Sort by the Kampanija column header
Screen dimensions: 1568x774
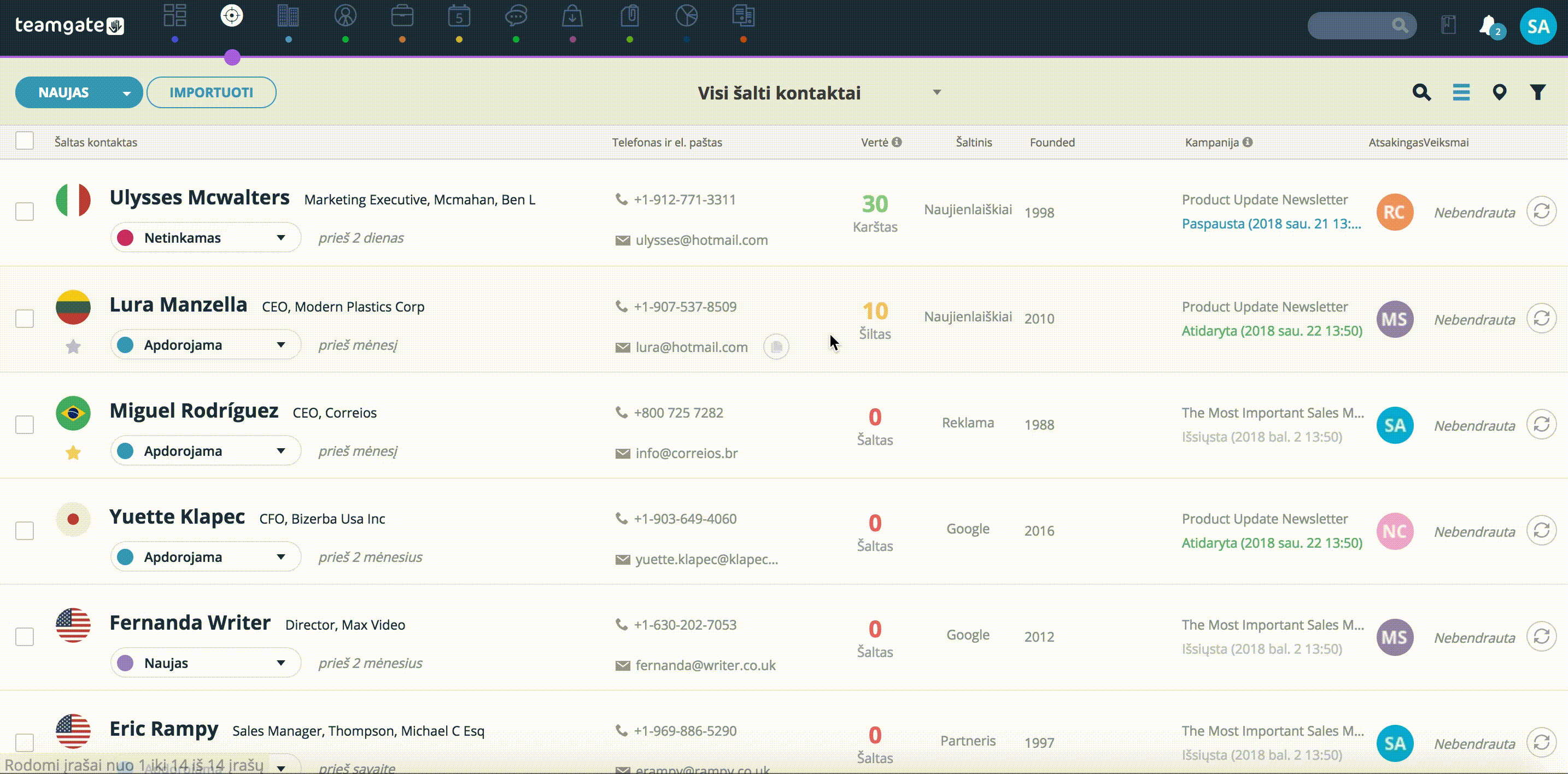point(1212,142)
